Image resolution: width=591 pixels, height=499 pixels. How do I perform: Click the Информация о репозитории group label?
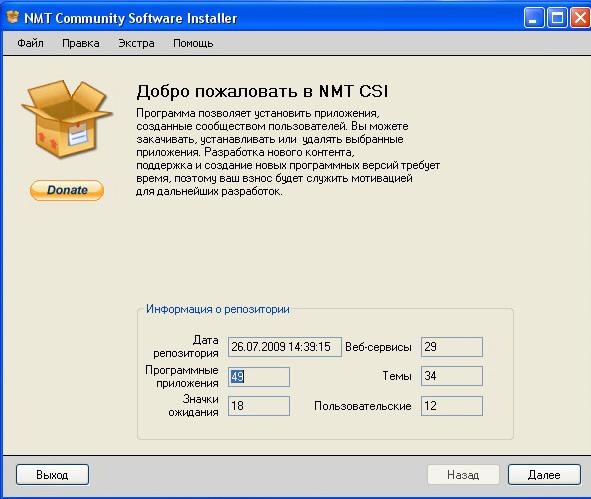click(218, 309)
